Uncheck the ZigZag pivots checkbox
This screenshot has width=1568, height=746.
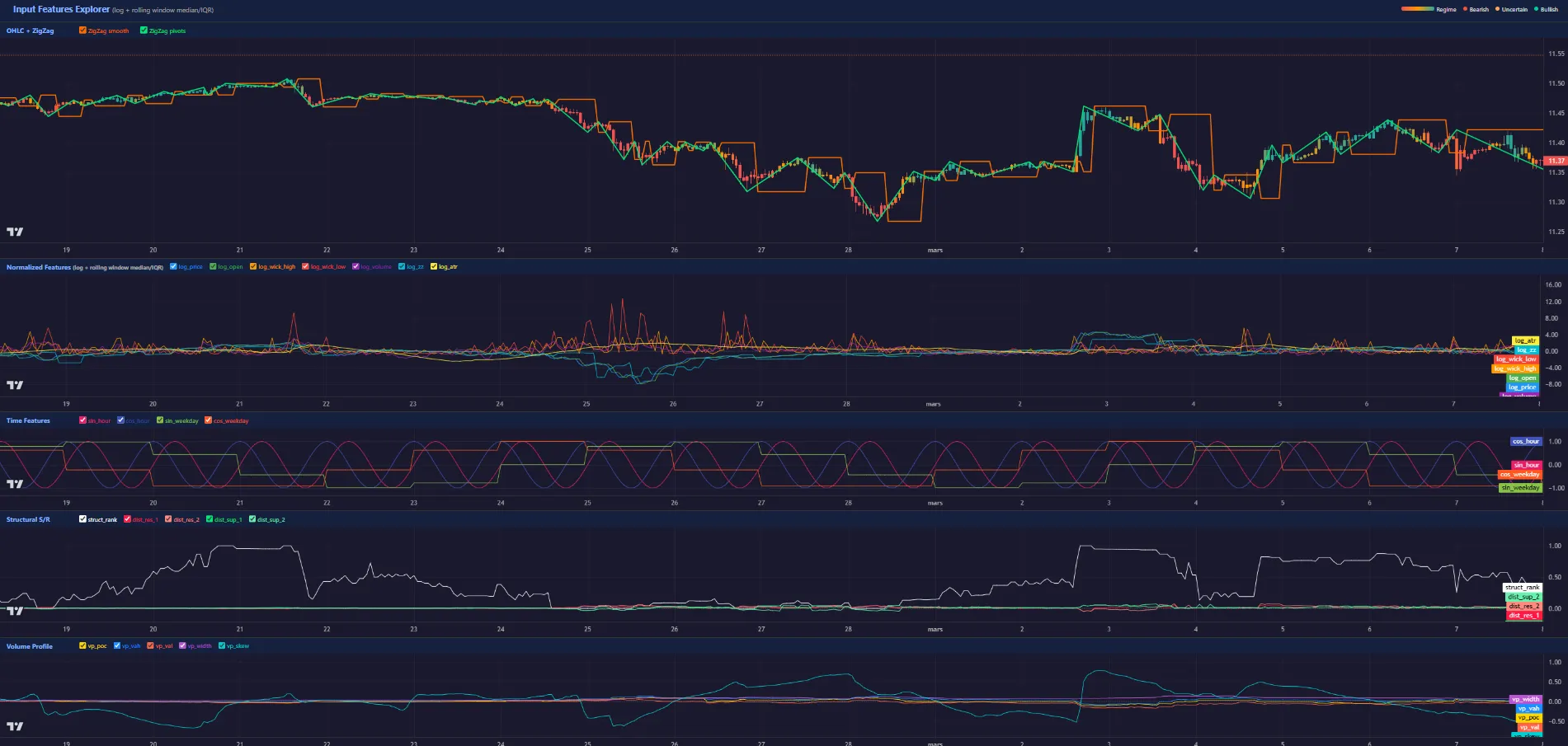(144, 30)
